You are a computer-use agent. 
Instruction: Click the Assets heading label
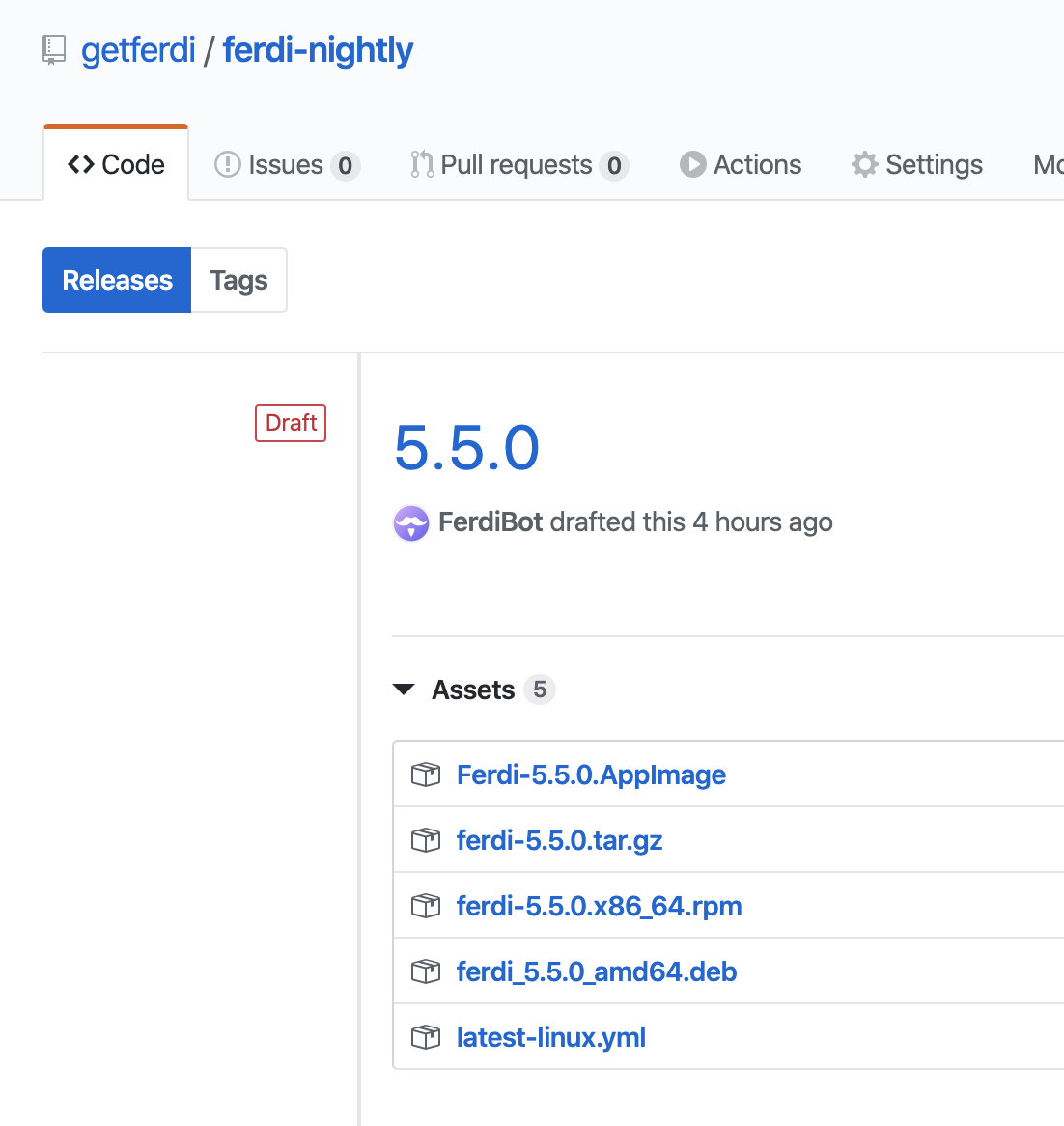pos(473,690)
